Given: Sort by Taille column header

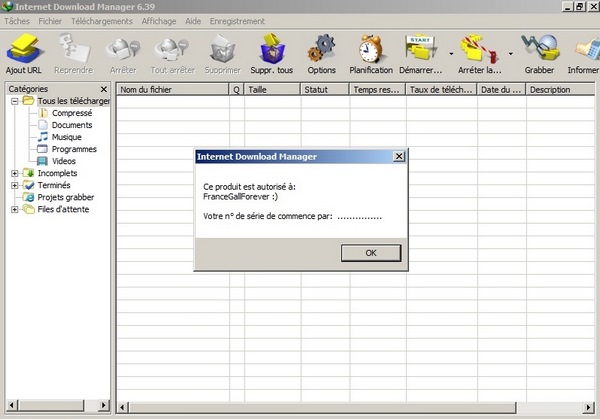Looking at the screenshot, I should coord(272,90).
